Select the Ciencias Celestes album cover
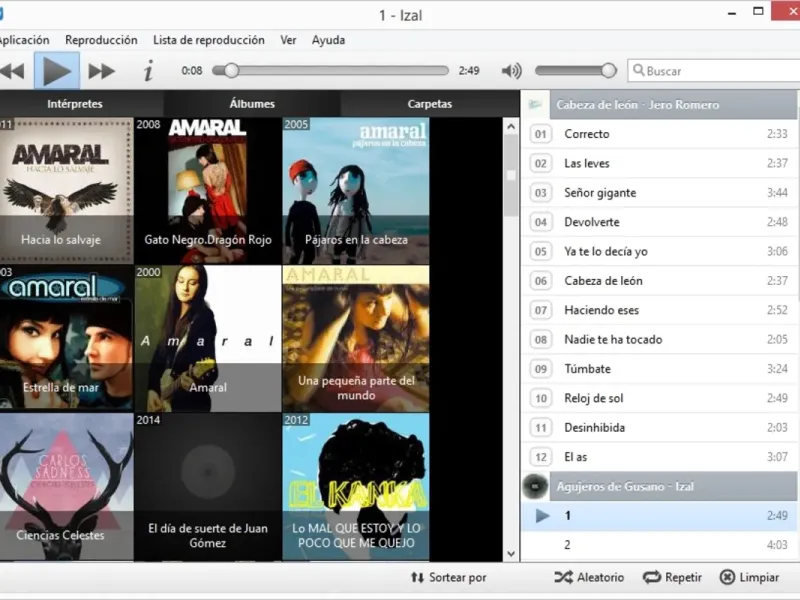Image resolution: width=800 pixels, height=600 pixels. coord(66,486)
